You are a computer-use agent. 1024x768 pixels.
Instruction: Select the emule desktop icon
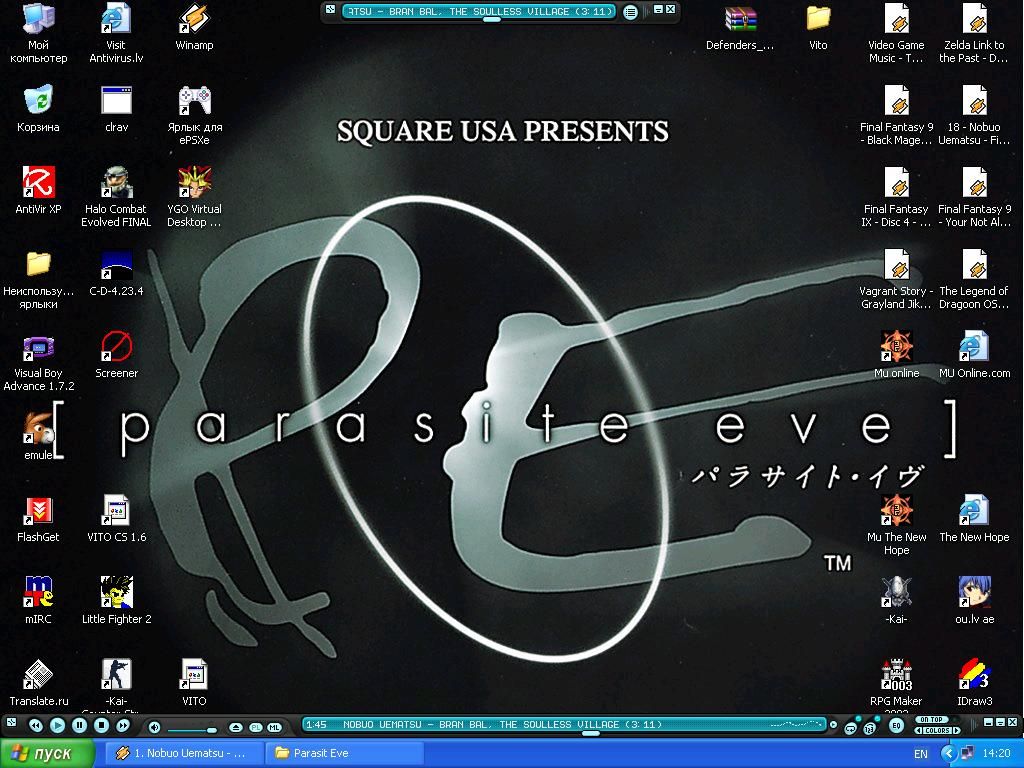click(x=38, y=436)
